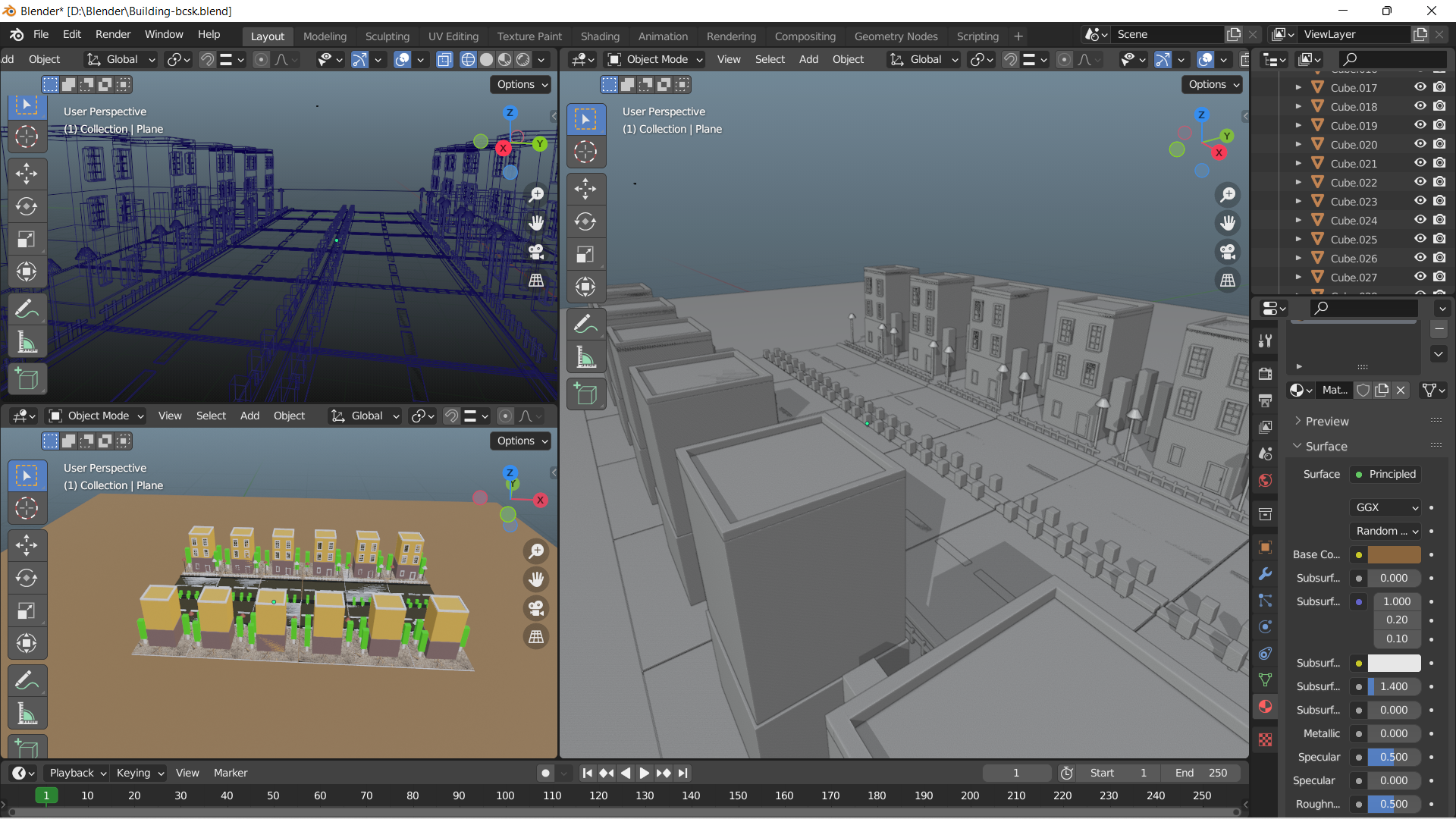1456x819 pixels.
Task: Select the Move tool in the right viewport
Action: pyautogui.click(x=585, y=189)
